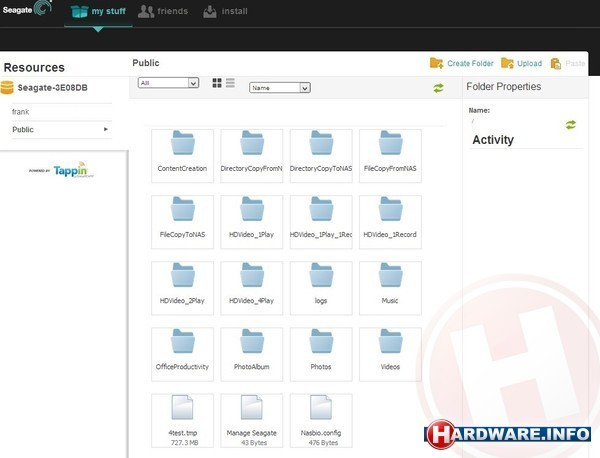600x458 pixels.
Task: Select frank in the Resources list
Action: pos(20,112)
